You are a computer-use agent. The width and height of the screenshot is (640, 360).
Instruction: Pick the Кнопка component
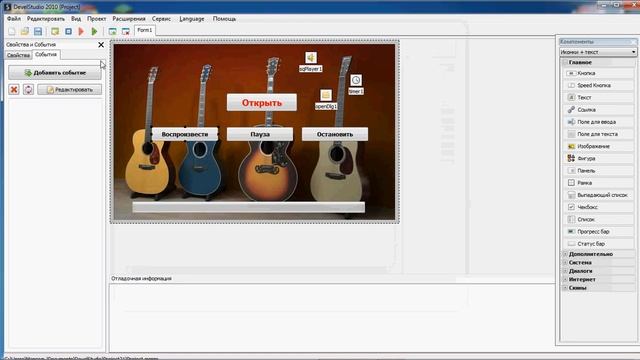[598, 73]
